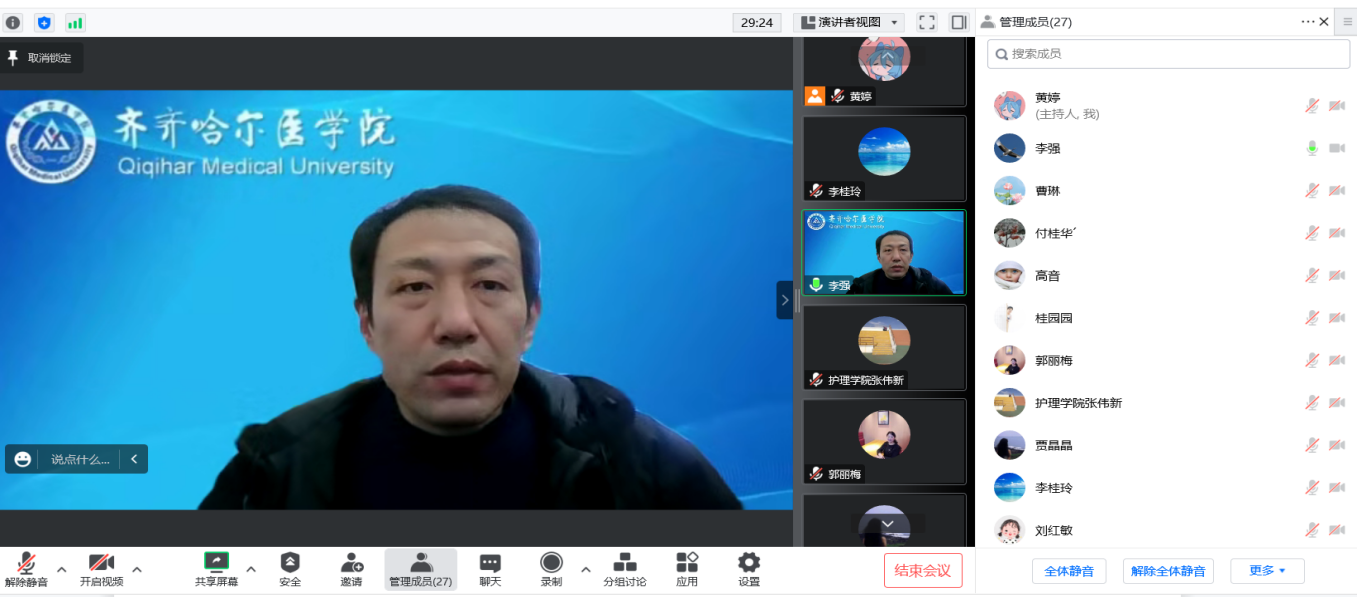Click the 全体静音 button
This screenshot has height=597, width=1357.
[1069, 571]
